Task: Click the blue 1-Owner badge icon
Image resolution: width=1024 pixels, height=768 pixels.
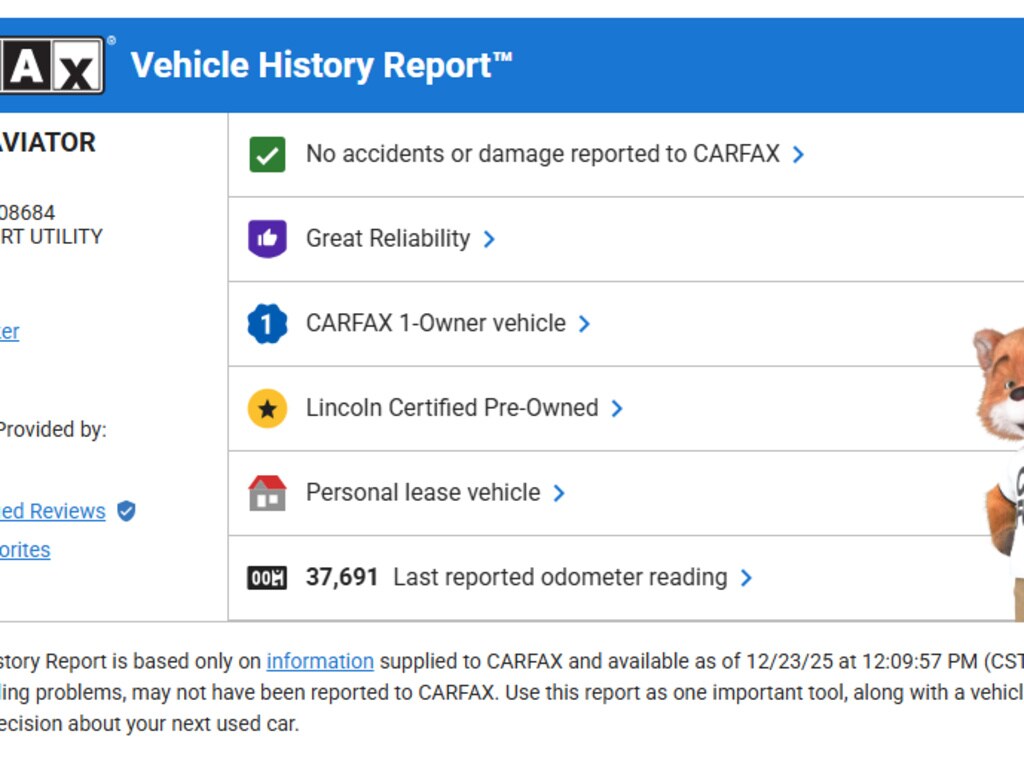Action: click(x=267, y=324)
